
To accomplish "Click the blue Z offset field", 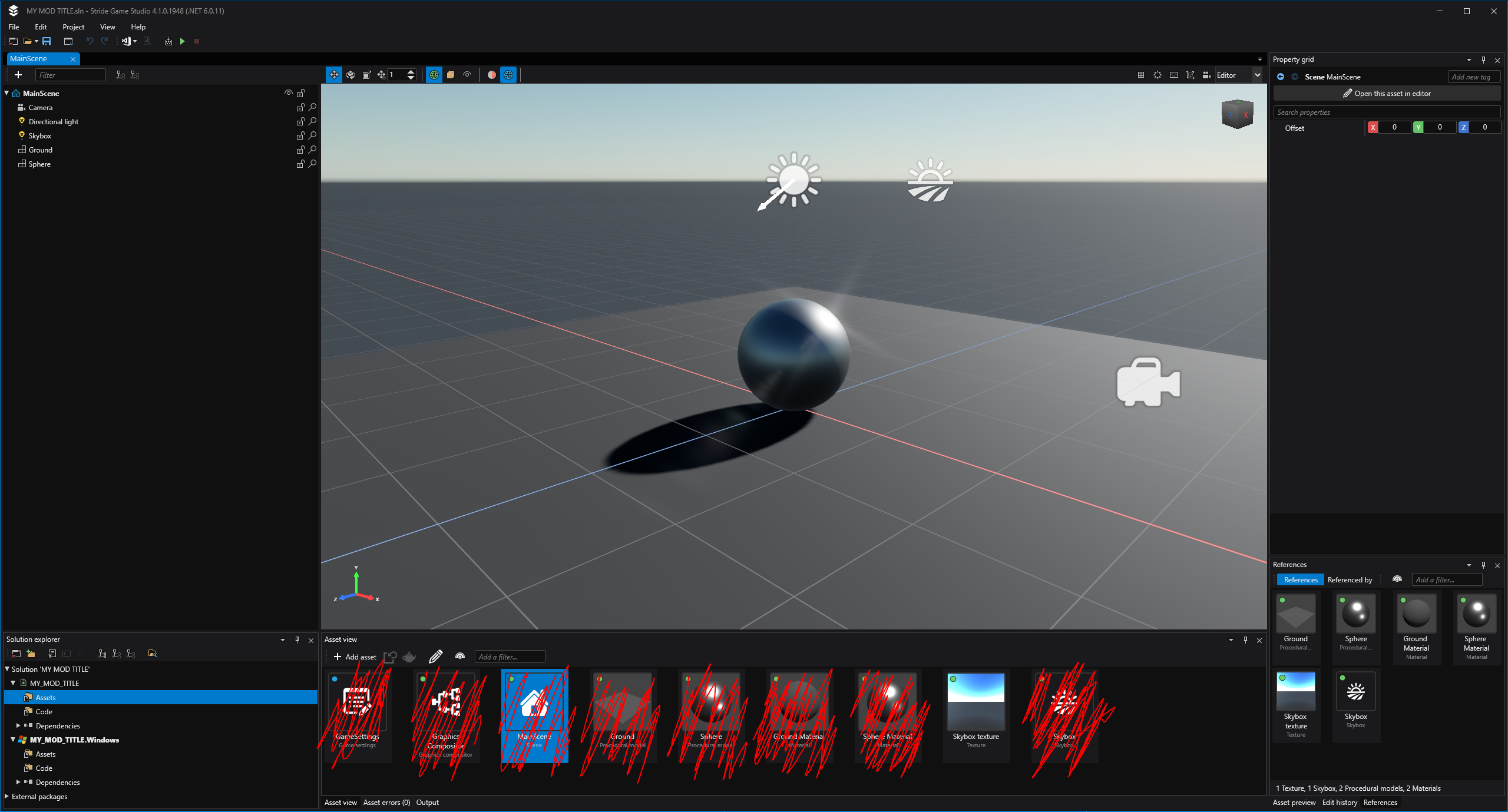I will (1484, 127).
